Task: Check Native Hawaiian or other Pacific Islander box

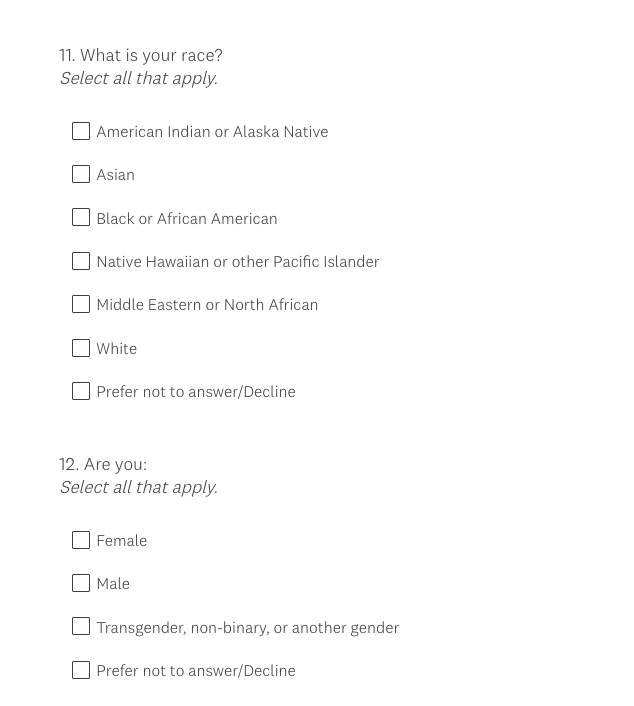Action: [x=81, y=261]
